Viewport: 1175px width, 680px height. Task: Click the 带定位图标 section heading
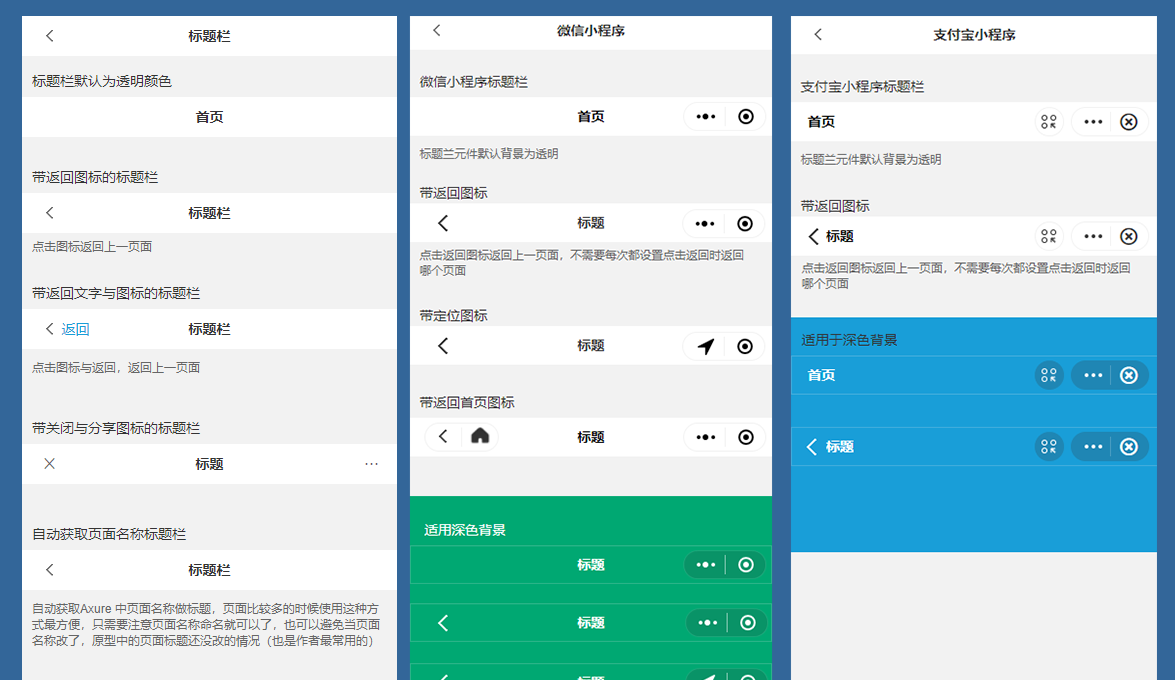pyautogui.click(x=453, y=316)
